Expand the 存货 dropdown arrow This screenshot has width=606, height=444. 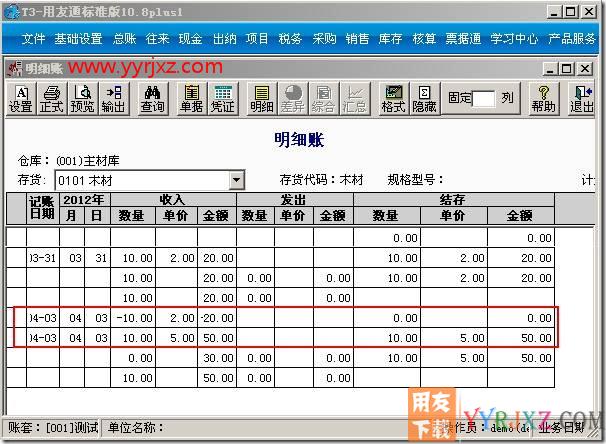coord(237,180)
